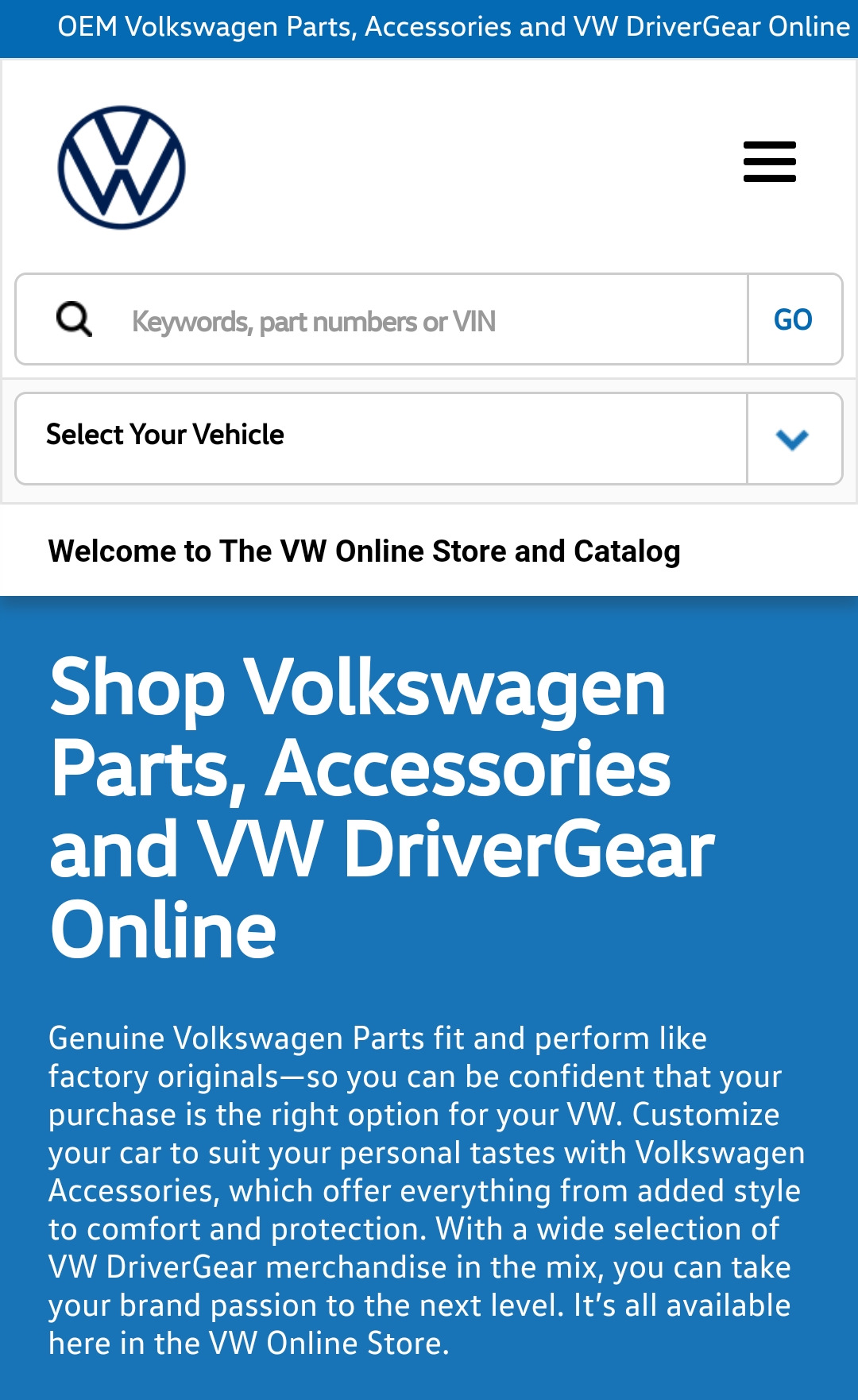This screenshot has height=1400, width=858.
Task: Click 'Parts, Accessories' line in the hero title
Action: click(361, 768)
